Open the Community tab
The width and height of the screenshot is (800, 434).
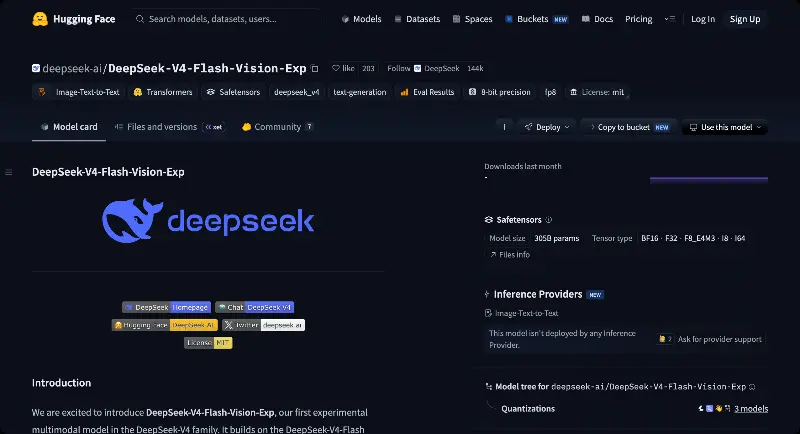pyautogui.click(x=278, y=127)
